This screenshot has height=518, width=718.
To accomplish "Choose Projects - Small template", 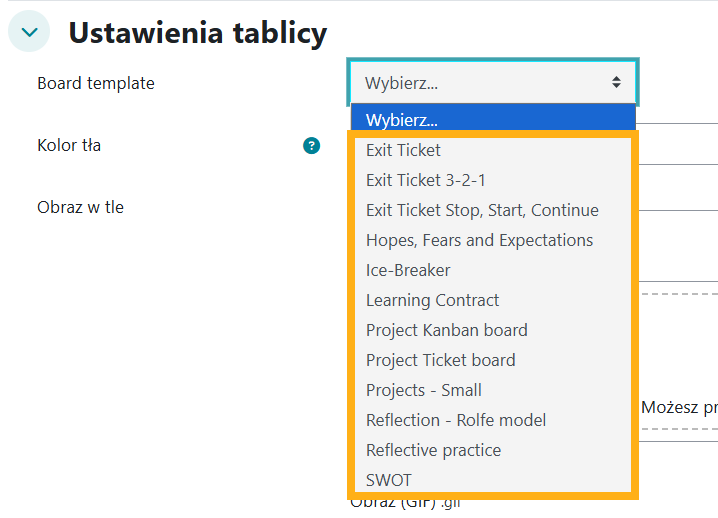I will 423,390.
